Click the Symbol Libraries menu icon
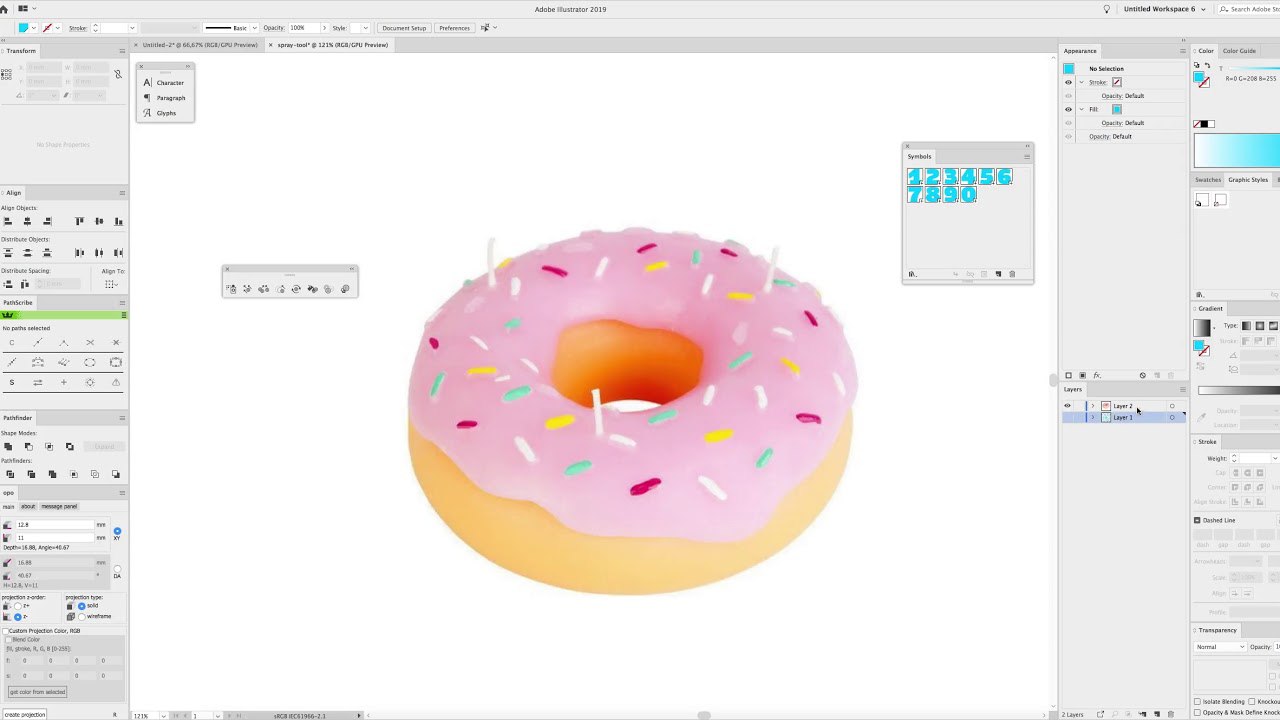The width and height of the screenshot is (1280, 720). pyautogui.click(x=912, y=274)
